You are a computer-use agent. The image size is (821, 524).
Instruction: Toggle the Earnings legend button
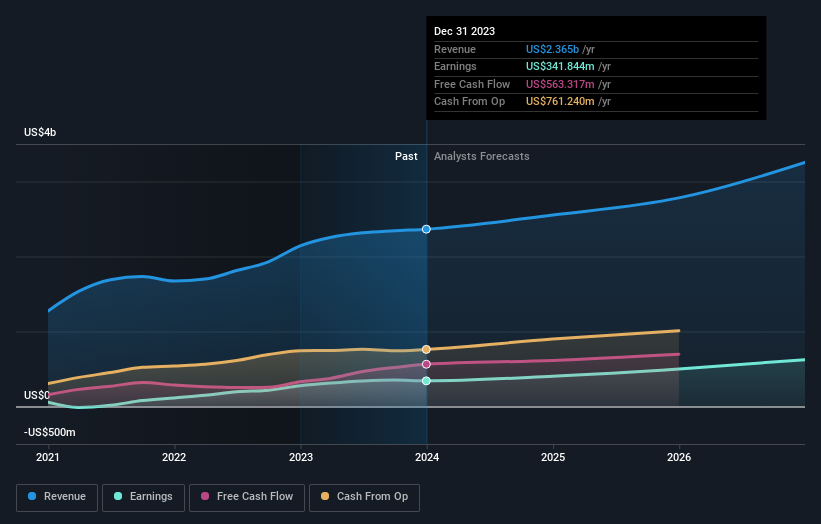point(143,497)
